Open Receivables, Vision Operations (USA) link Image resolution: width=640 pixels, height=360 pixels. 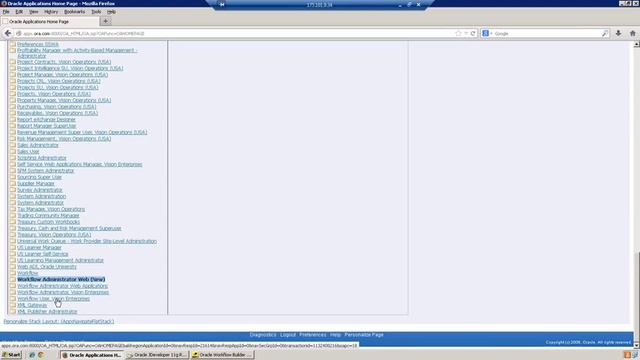pyautogui.click(x=58, y=113)
